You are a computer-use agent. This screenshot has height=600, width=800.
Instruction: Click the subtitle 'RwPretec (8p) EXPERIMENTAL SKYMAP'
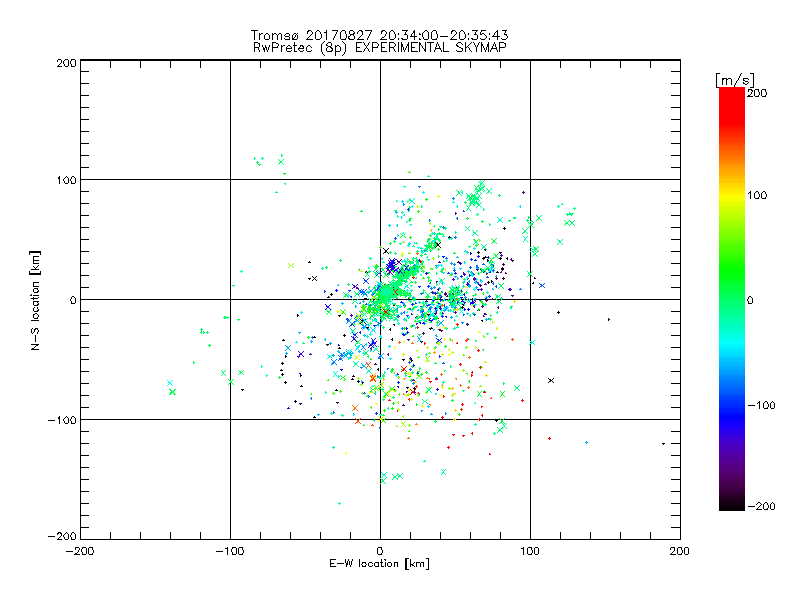point(380,48)
